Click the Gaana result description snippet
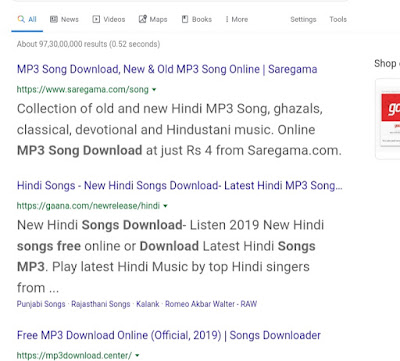Viewport: 400px width, 361px height. coord(170,256)
